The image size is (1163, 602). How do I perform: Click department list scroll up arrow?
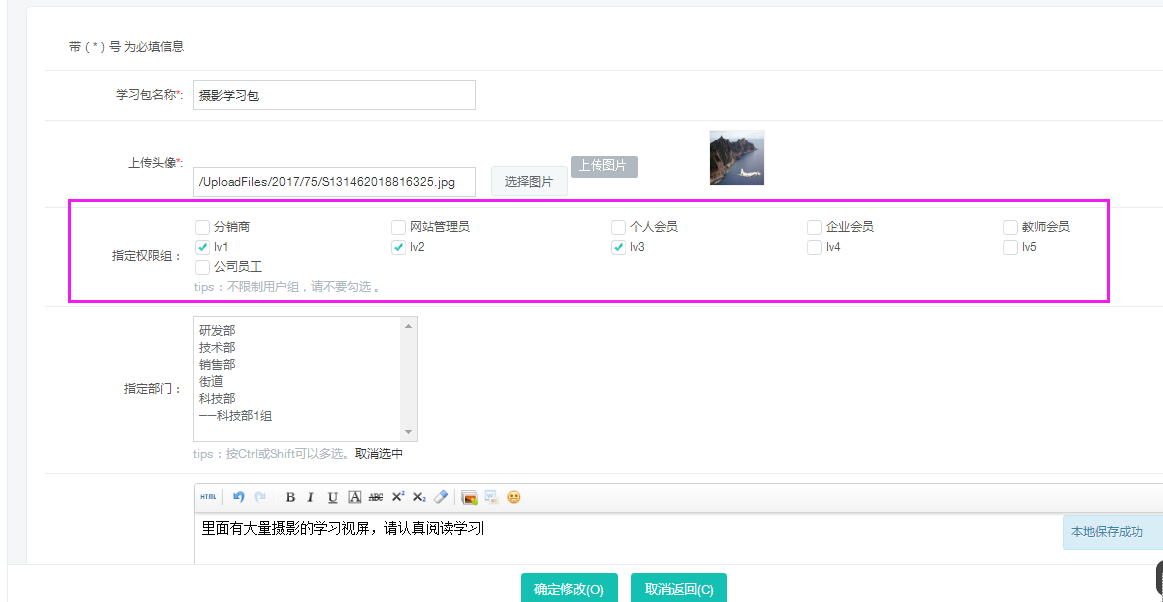(x=409, y=325)
